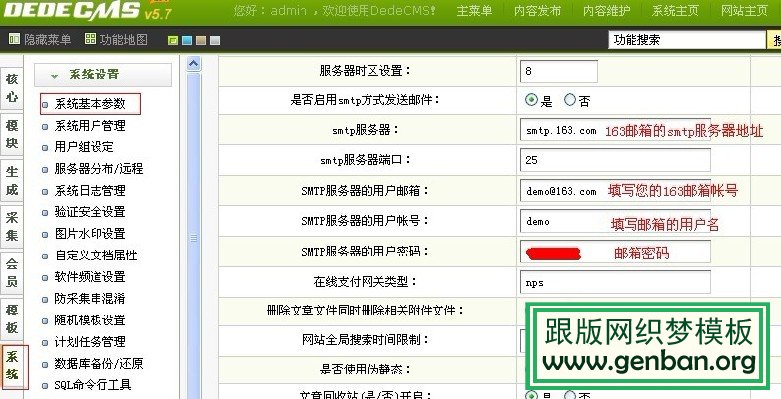Switch to the 模块 side tab
Screen dimensions: 781x399
[11, 134]
